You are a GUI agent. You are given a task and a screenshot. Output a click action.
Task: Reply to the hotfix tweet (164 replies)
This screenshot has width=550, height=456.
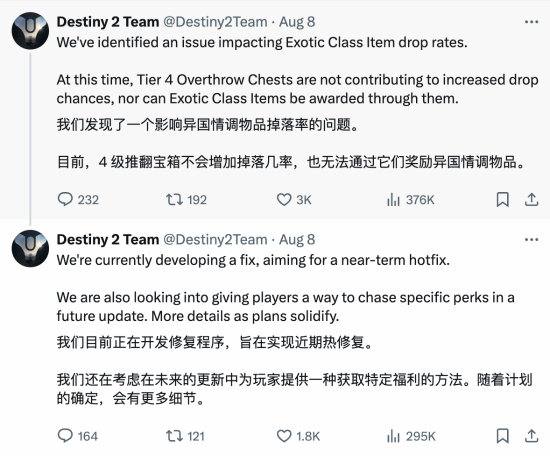[x=78, y=436]
